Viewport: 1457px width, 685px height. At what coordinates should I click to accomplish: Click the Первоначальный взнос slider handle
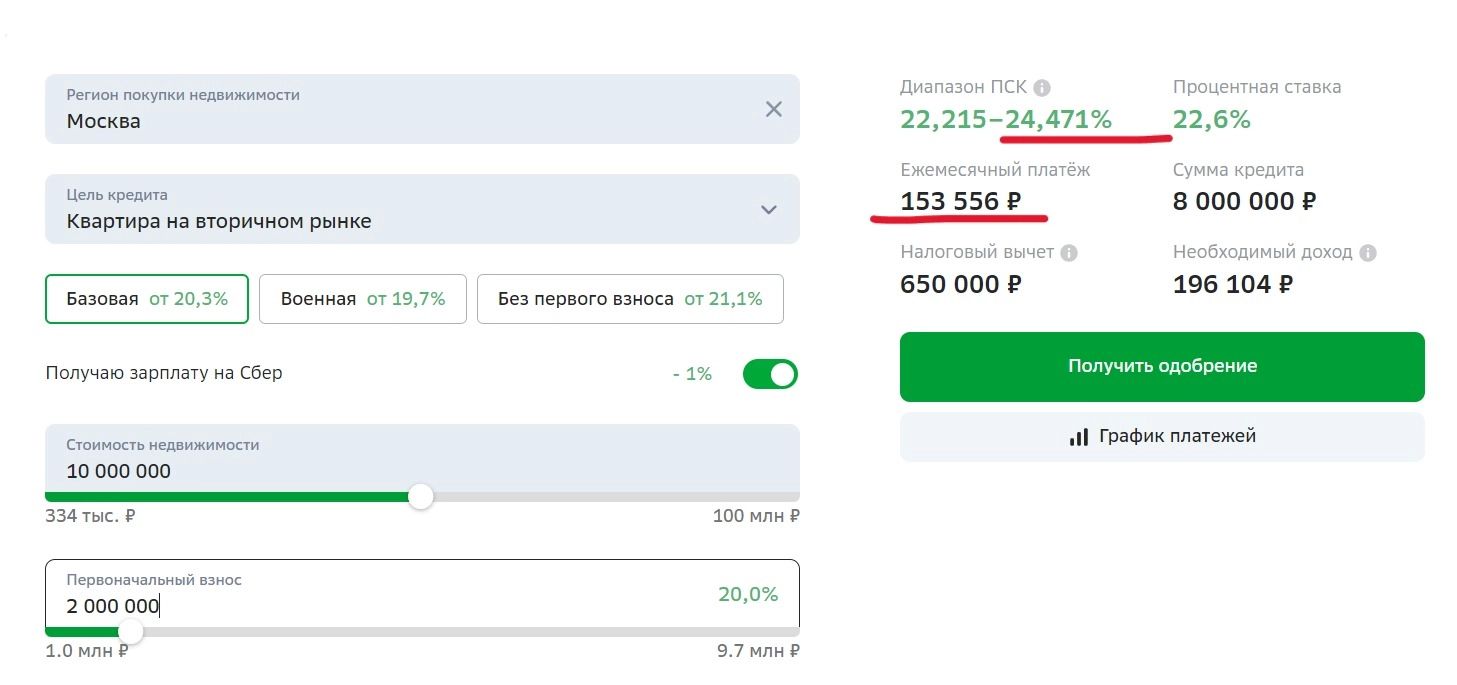(130, 632)
